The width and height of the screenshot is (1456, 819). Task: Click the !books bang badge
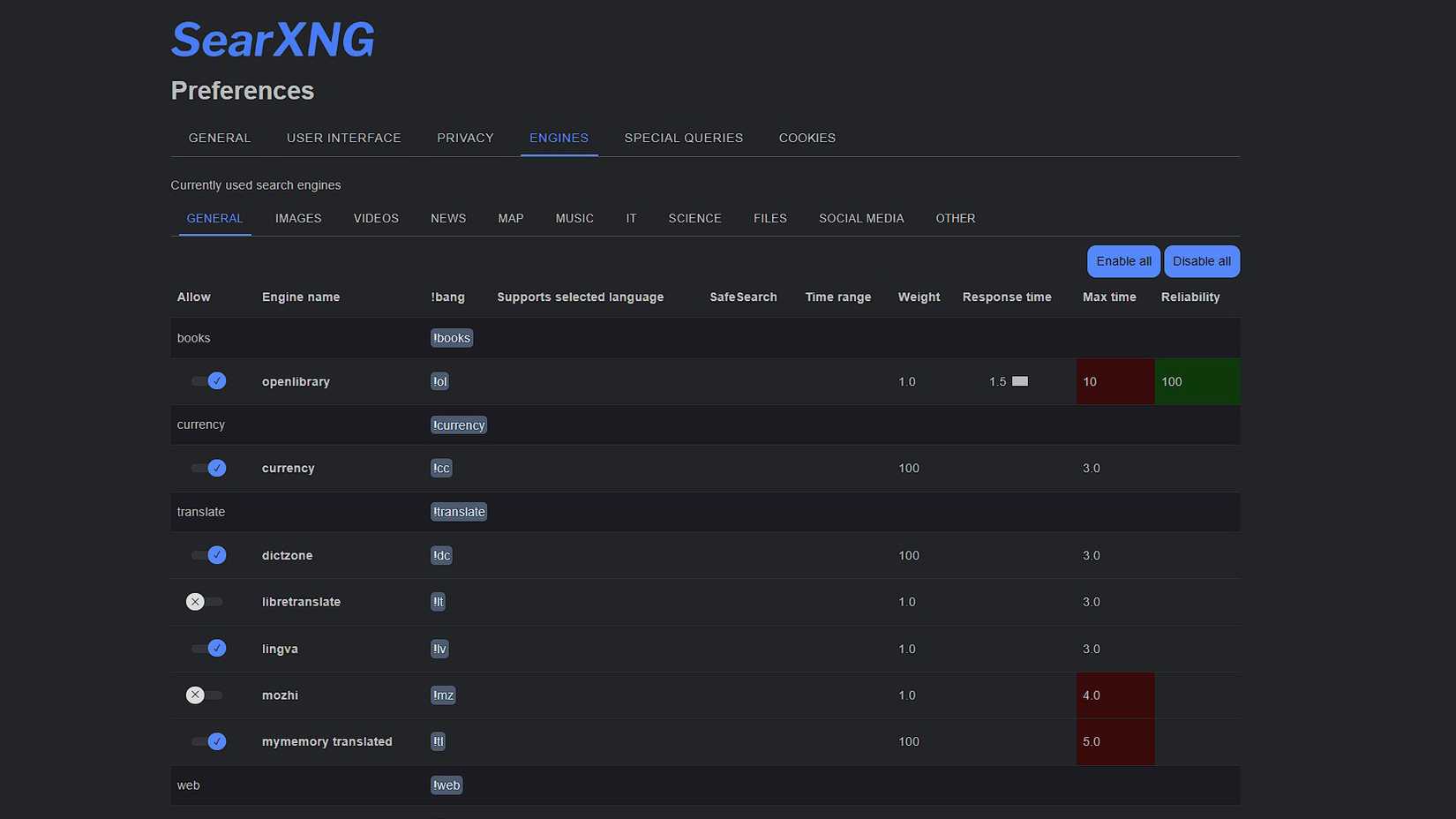[x=451, y=337]
